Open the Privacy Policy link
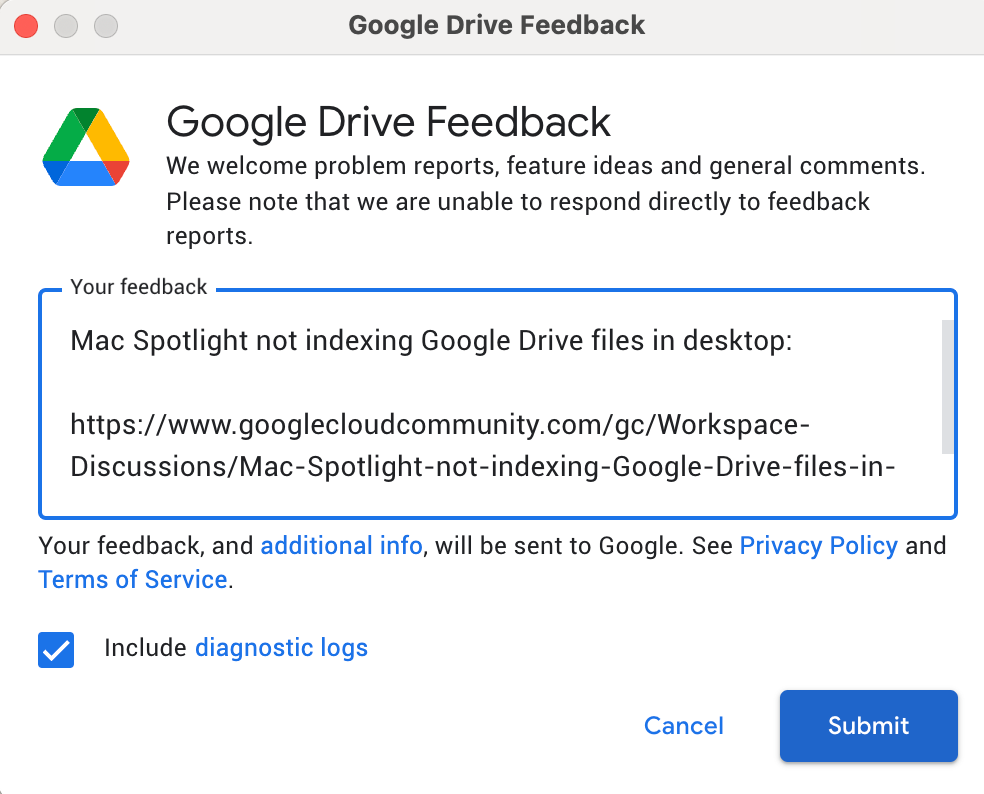Viewport: 984px width, 794px height. (x=819, y=545)
